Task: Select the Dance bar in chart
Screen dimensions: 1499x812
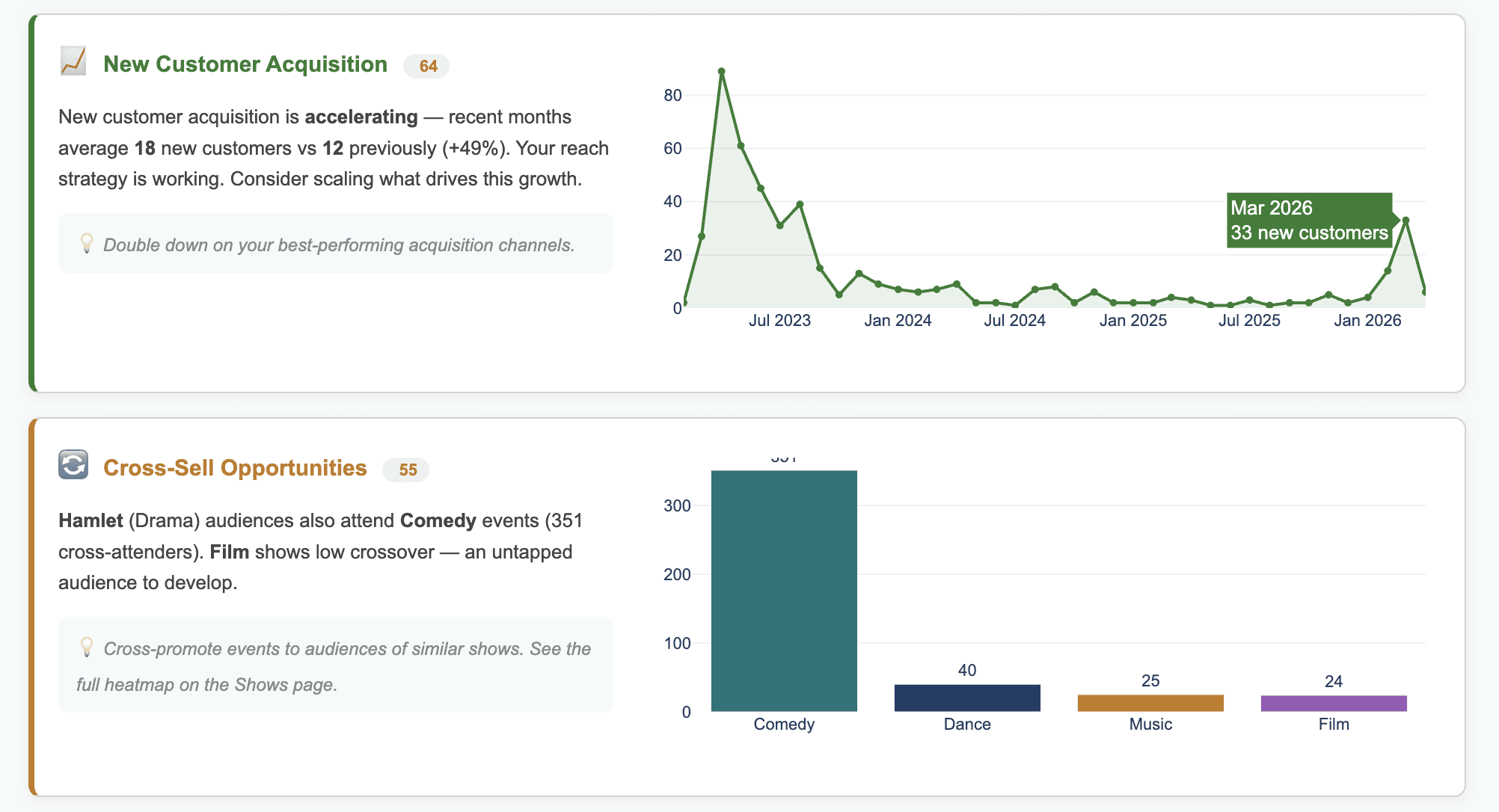Action: [x=967, y=698]
